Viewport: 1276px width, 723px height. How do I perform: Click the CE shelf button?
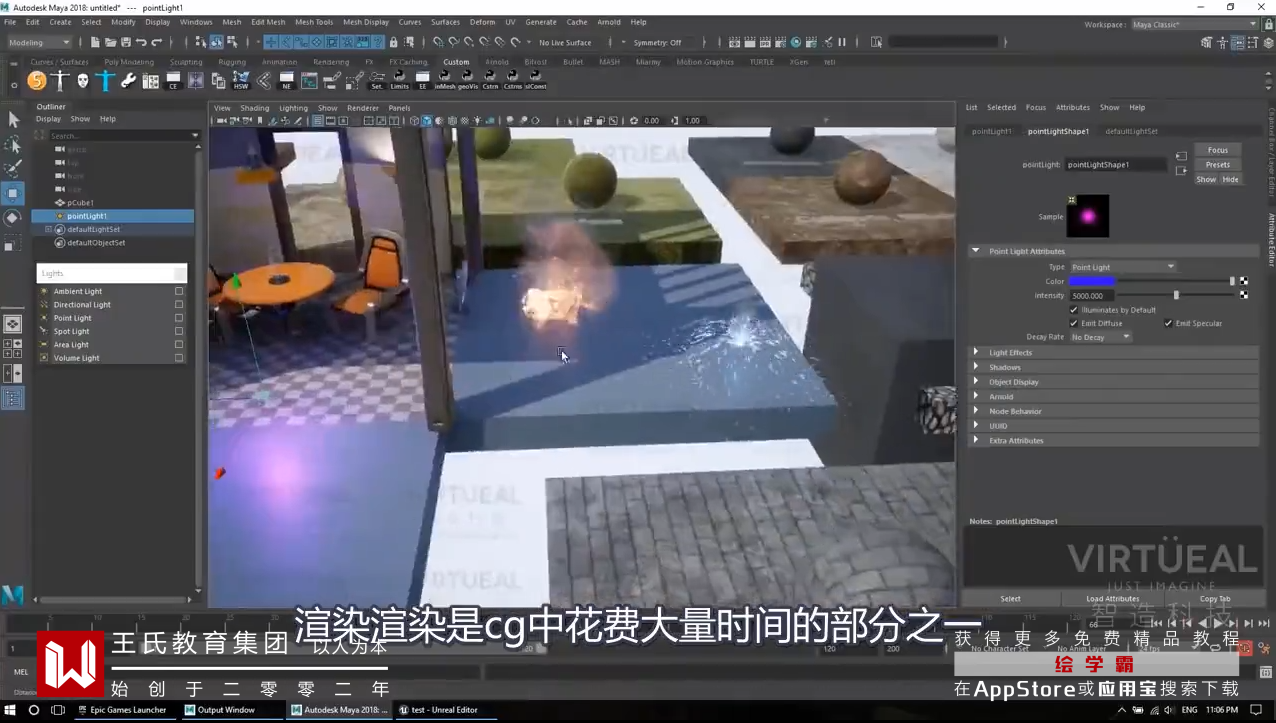click(x=173, y=81)
